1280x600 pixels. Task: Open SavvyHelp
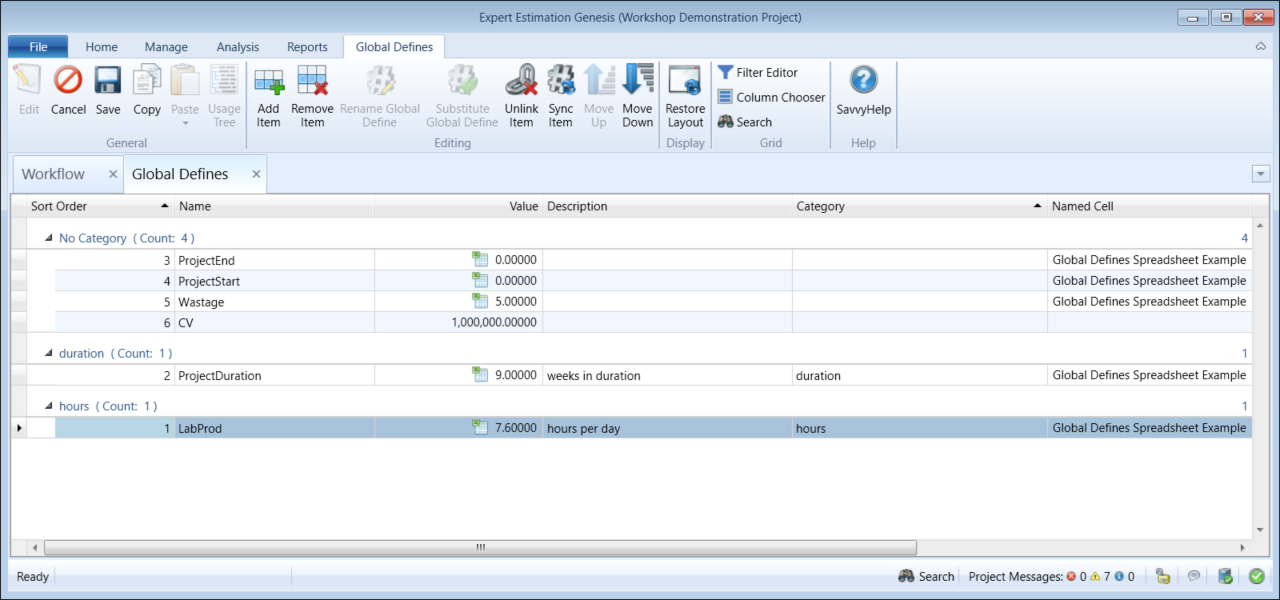point(863,81)
